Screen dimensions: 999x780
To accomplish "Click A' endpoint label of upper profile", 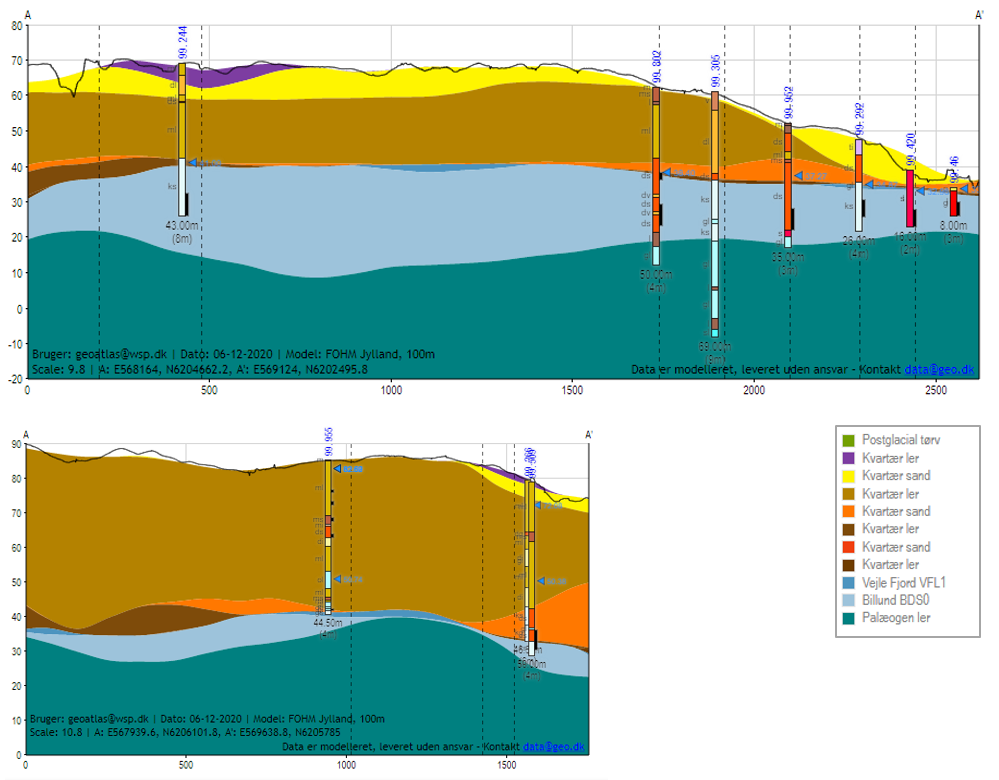I will (x=979, y=14).
